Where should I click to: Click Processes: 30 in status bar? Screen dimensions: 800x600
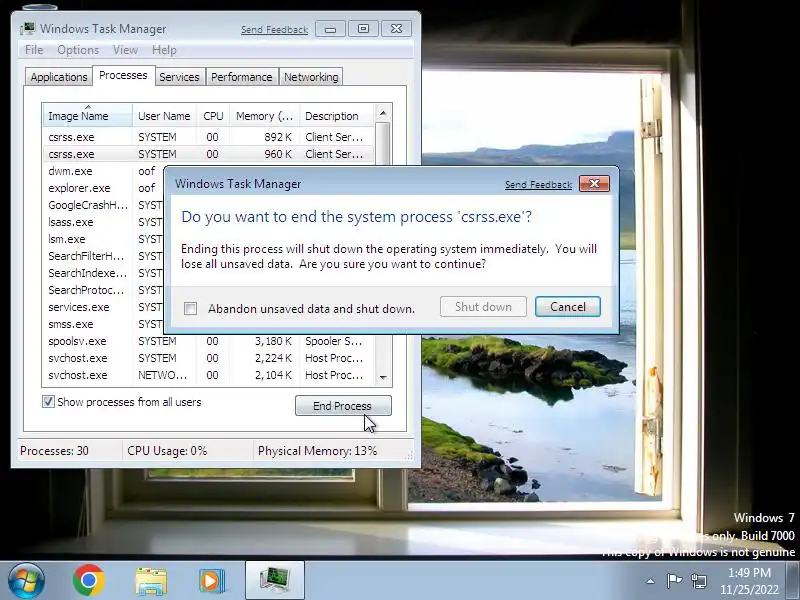click(54, 451)
